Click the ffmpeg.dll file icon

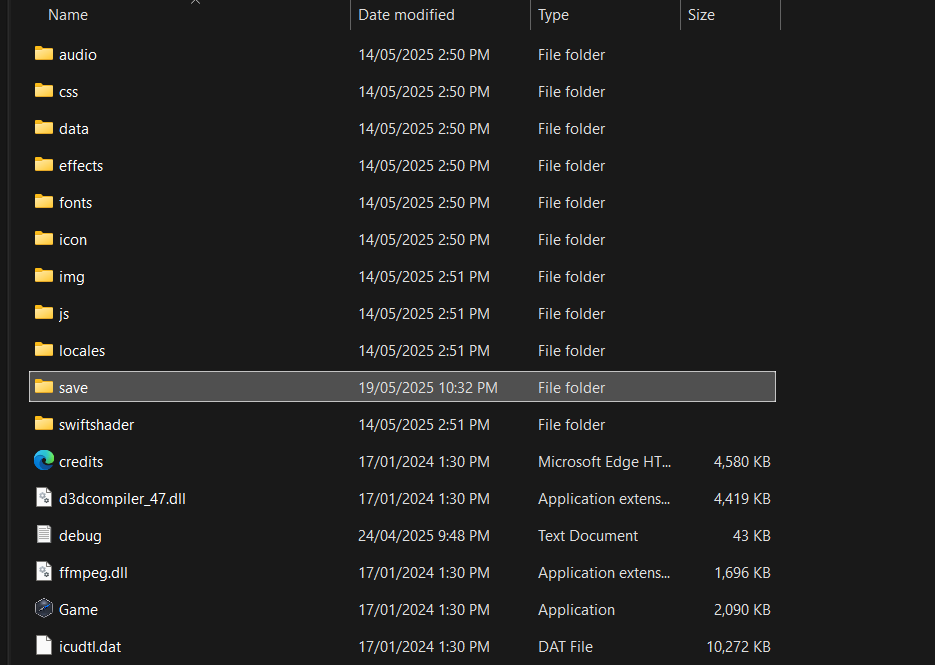click(44, 571)
